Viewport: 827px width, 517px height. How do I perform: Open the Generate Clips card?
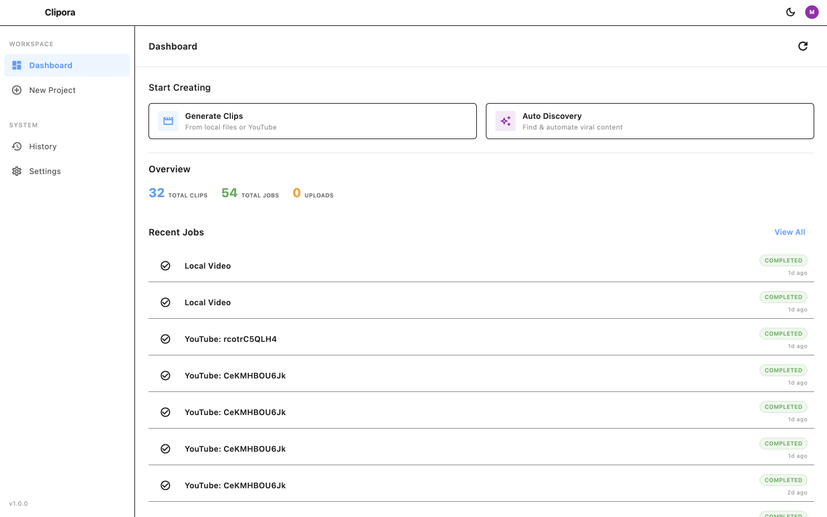(312, 121)
